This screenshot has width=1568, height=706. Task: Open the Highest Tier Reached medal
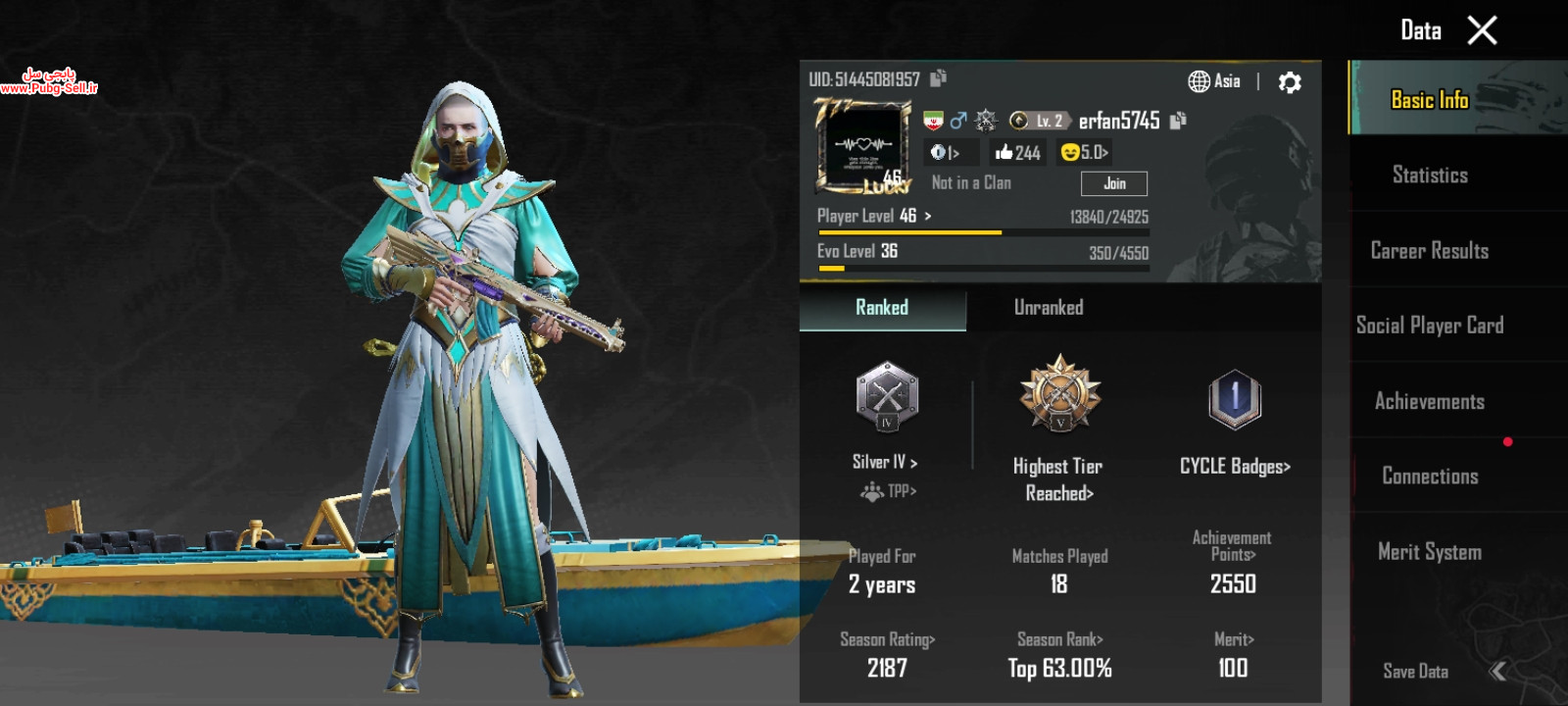pyautogui.click(x=1059, y=394)
